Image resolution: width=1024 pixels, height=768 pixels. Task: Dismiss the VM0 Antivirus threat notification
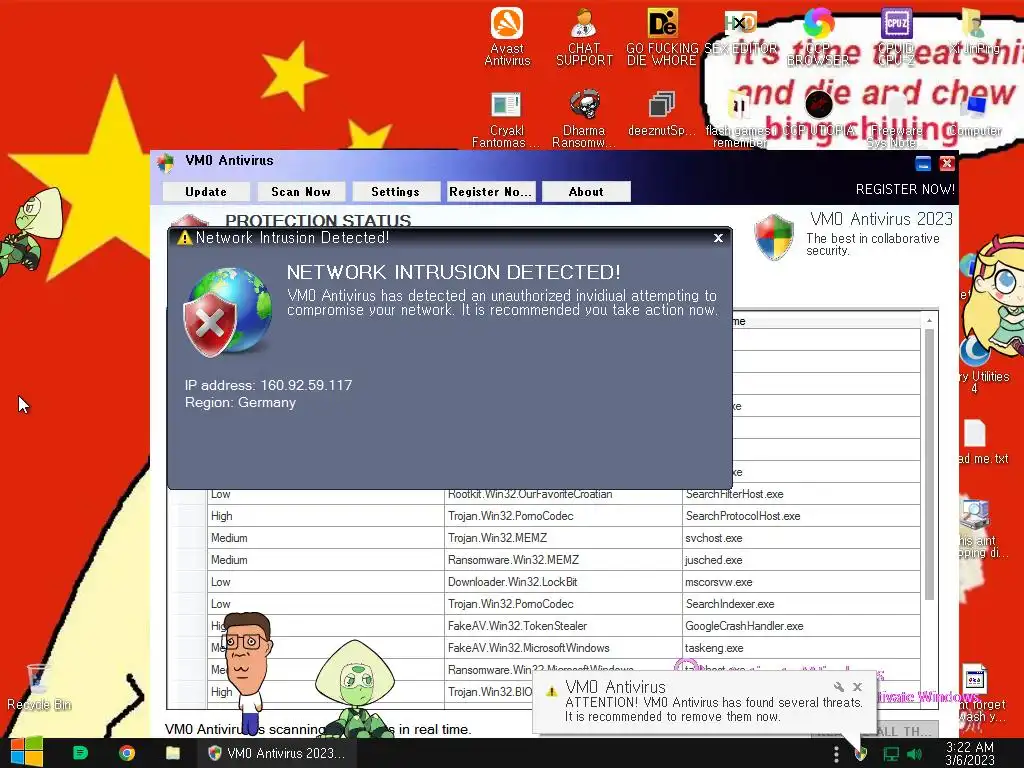tap(857, 687)
